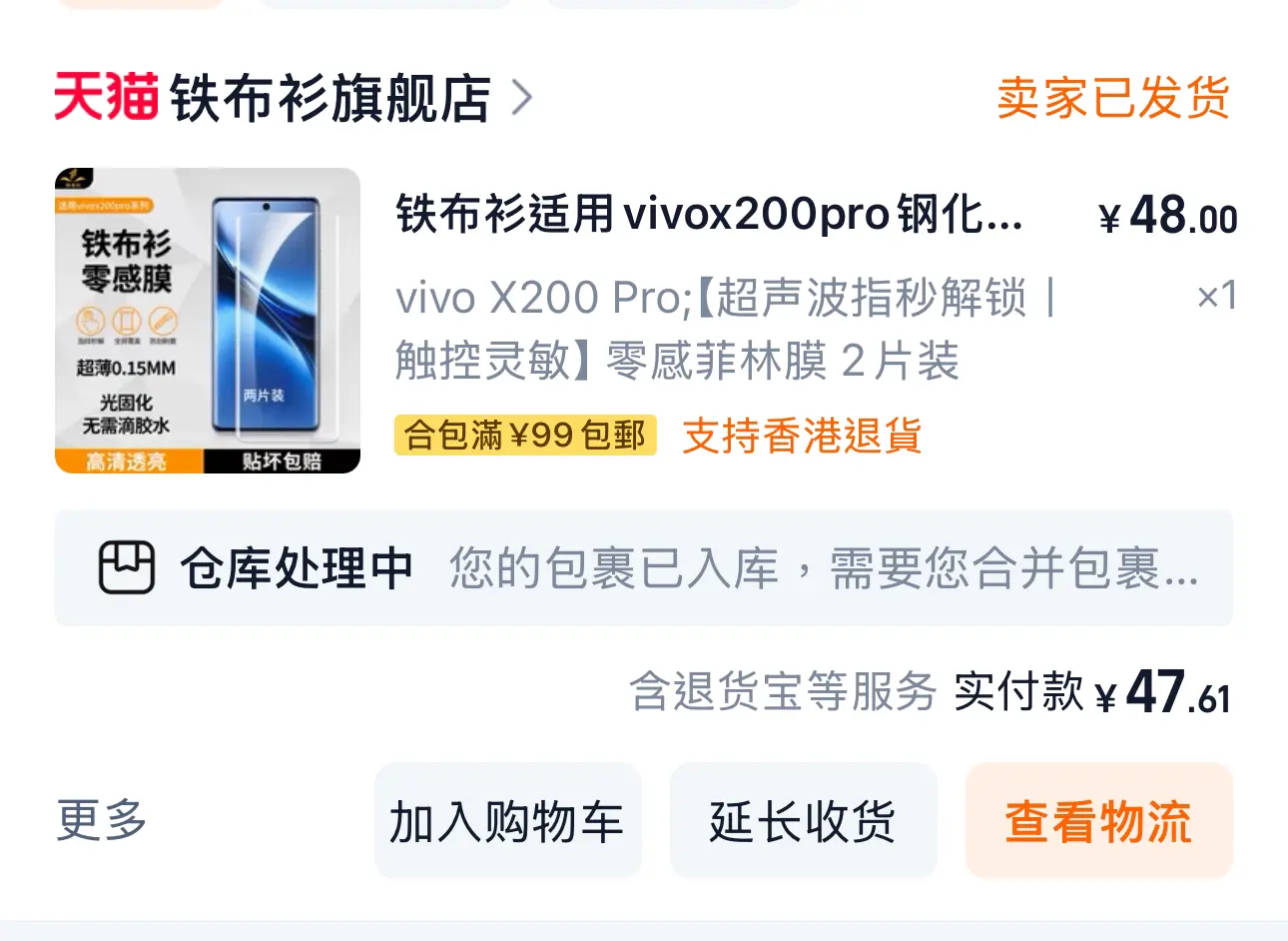Tap the ¥48.00 item price
The height and width of the screenshot is (941, 1288).
click(1167, 215)
